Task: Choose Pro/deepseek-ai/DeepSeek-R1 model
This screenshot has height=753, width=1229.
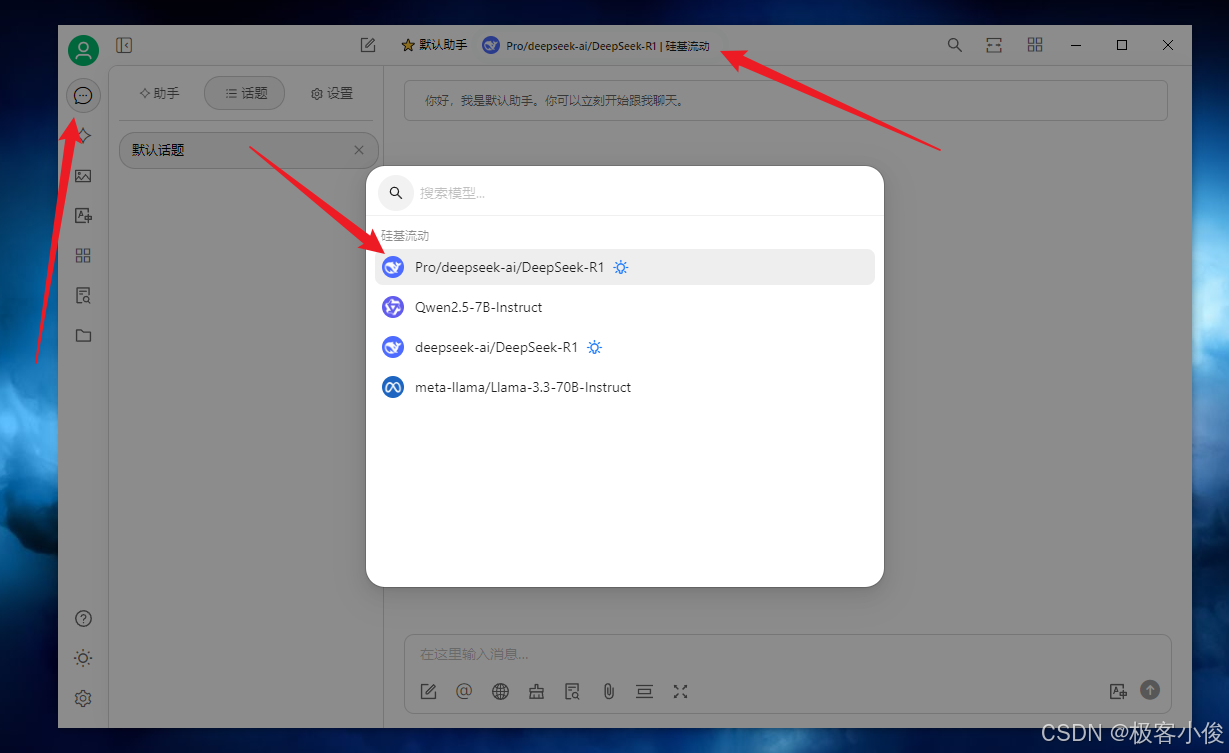Action: point(625,267)
